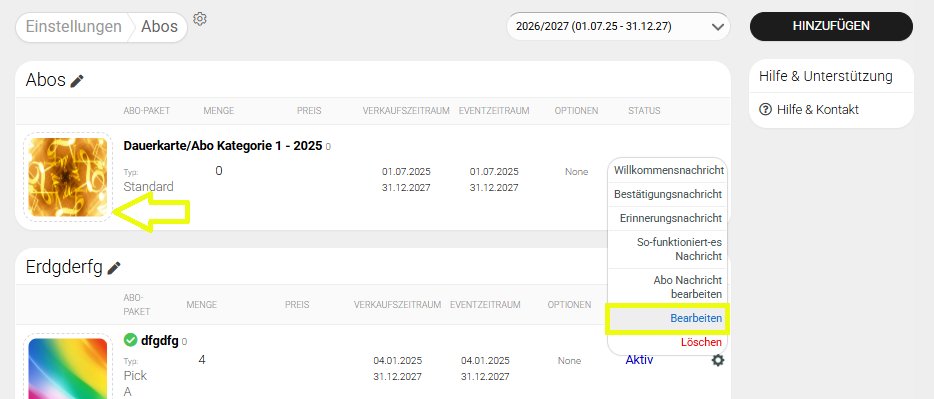Click 04.01.2025 in dfgdfg Verkaufszeitraum column
934x399 pixels.
(398, 361)
